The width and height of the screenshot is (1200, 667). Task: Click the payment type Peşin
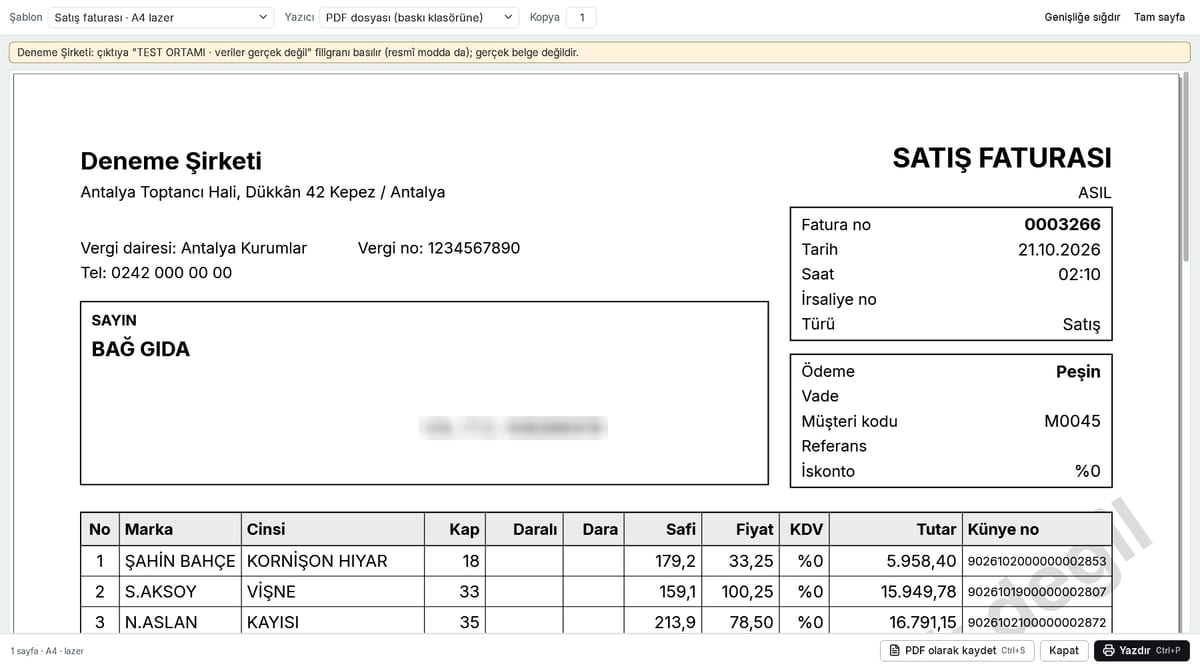(x=1078, y=372)
